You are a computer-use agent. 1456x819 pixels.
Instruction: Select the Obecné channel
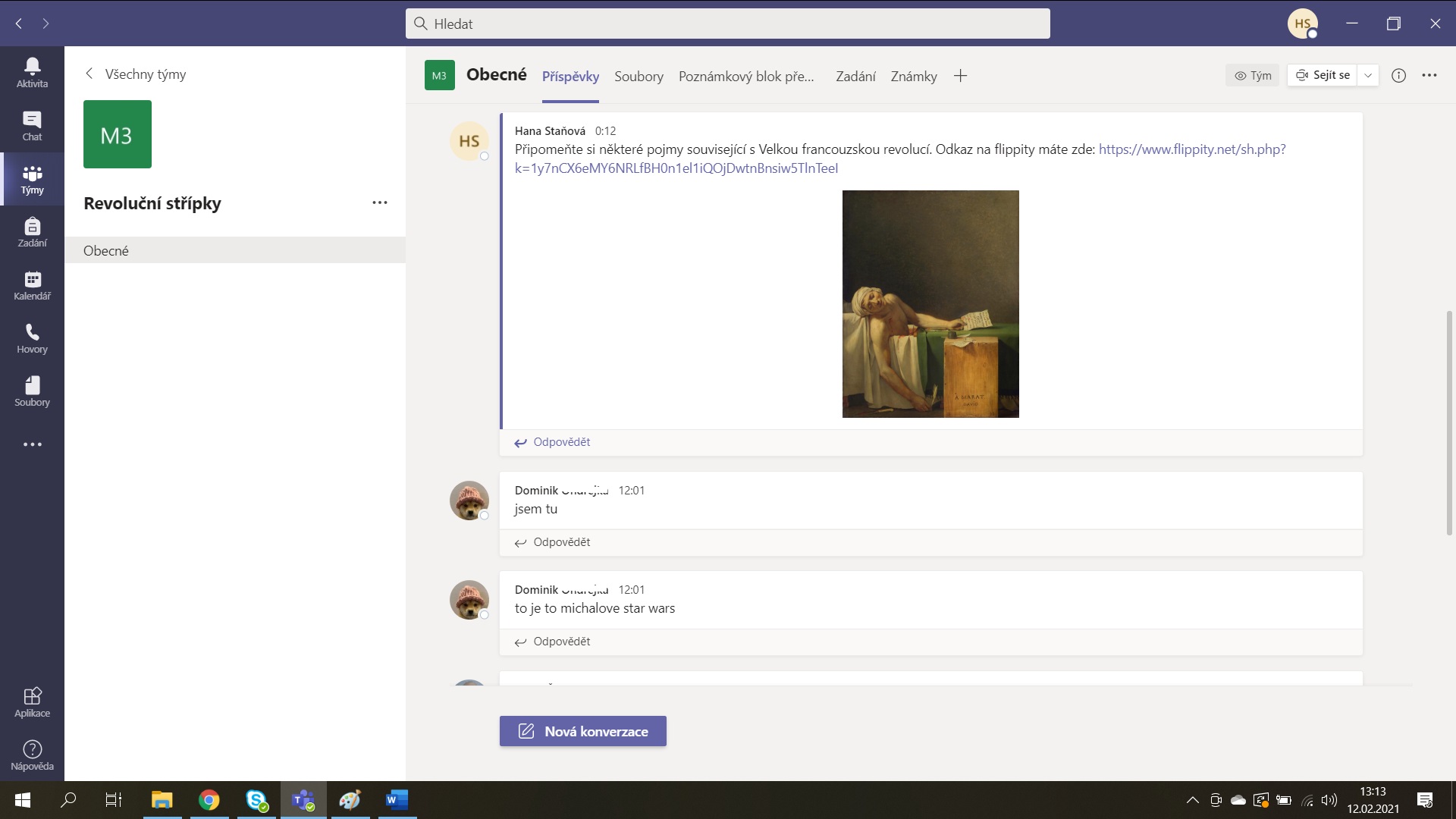(x=235, y=250)
